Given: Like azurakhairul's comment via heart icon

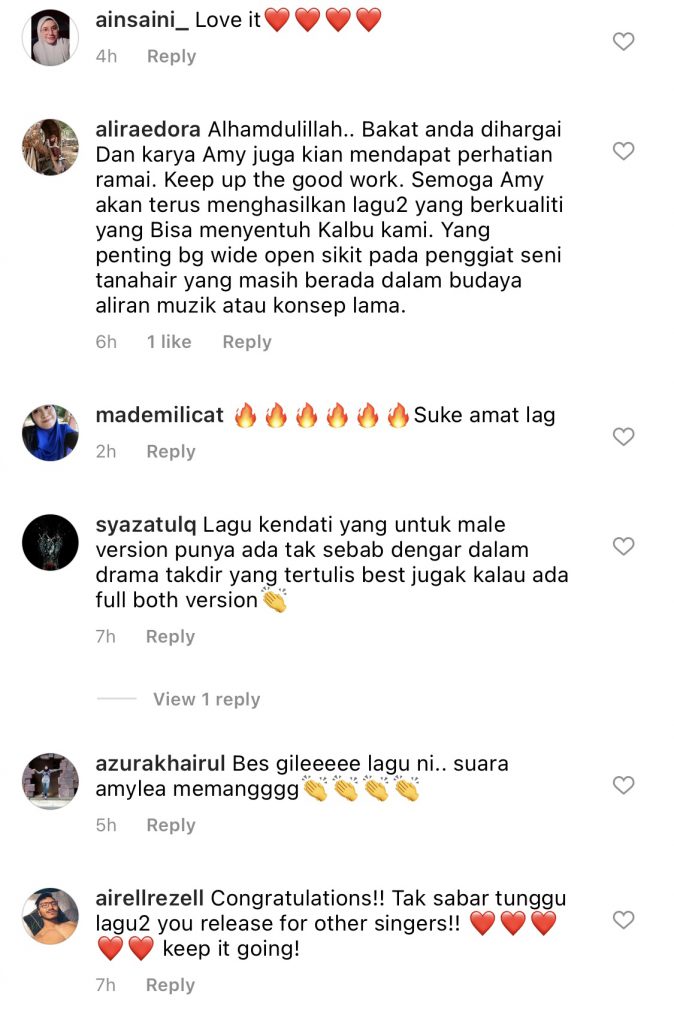Looking at the screenshot, I should pos(624,785).
